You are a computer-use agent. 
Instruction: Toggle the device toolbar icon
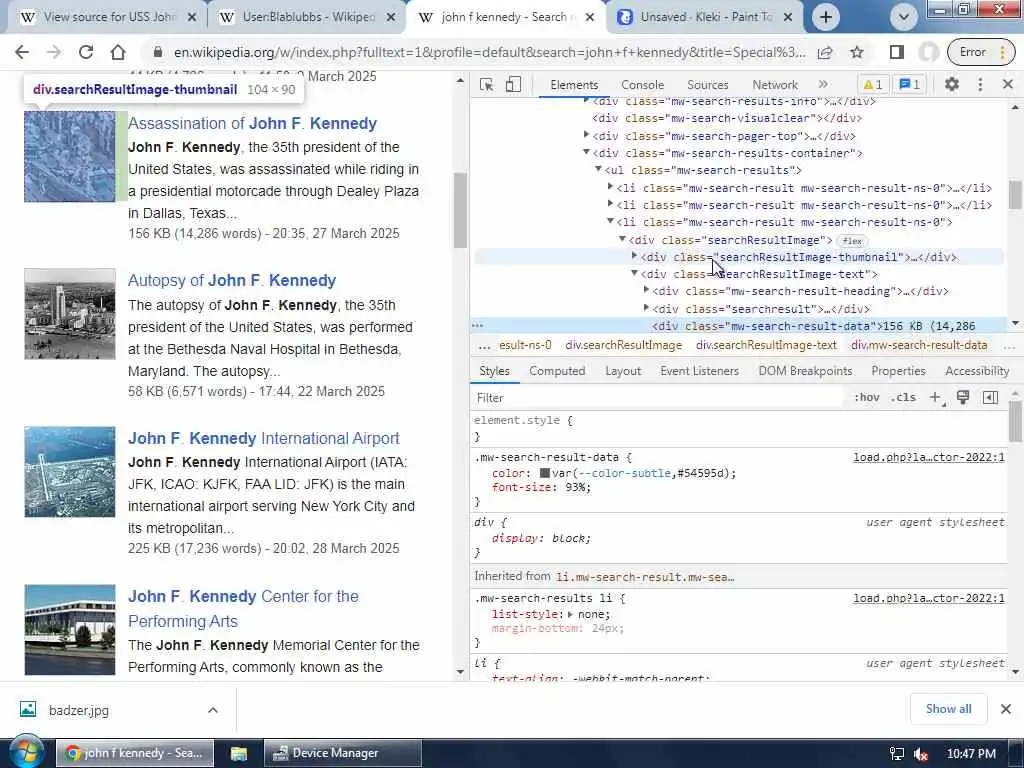pyautogui.click(x=513, y=84)
